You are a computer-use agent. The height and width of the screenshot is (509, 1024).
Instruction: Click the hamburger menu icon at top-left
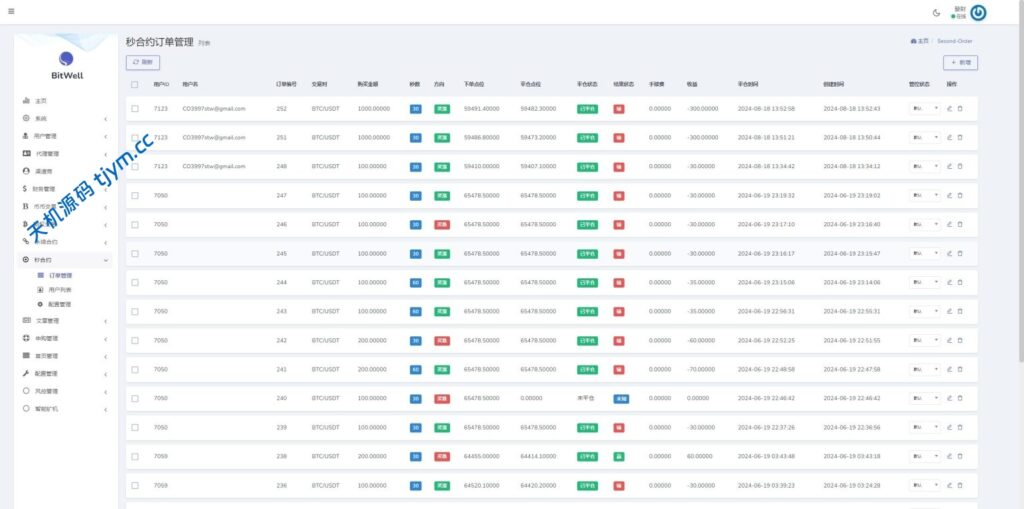tap(11, 11)
